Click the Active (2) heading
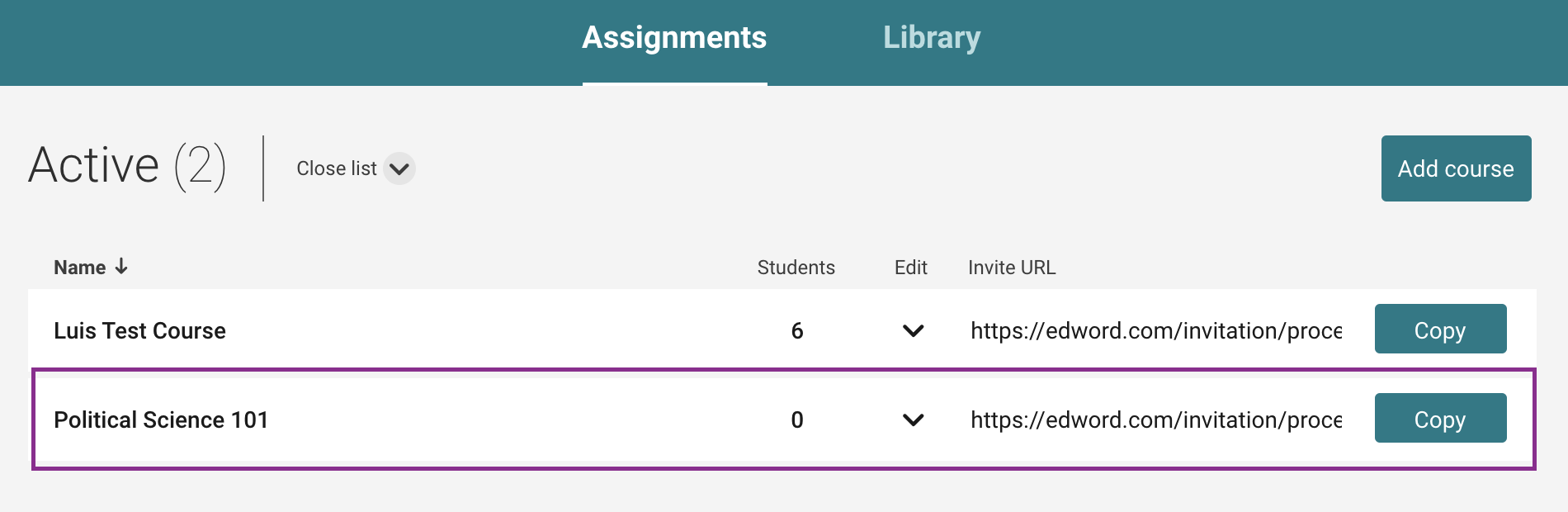Screen dimensions: 1568x512 click(127, 166)
